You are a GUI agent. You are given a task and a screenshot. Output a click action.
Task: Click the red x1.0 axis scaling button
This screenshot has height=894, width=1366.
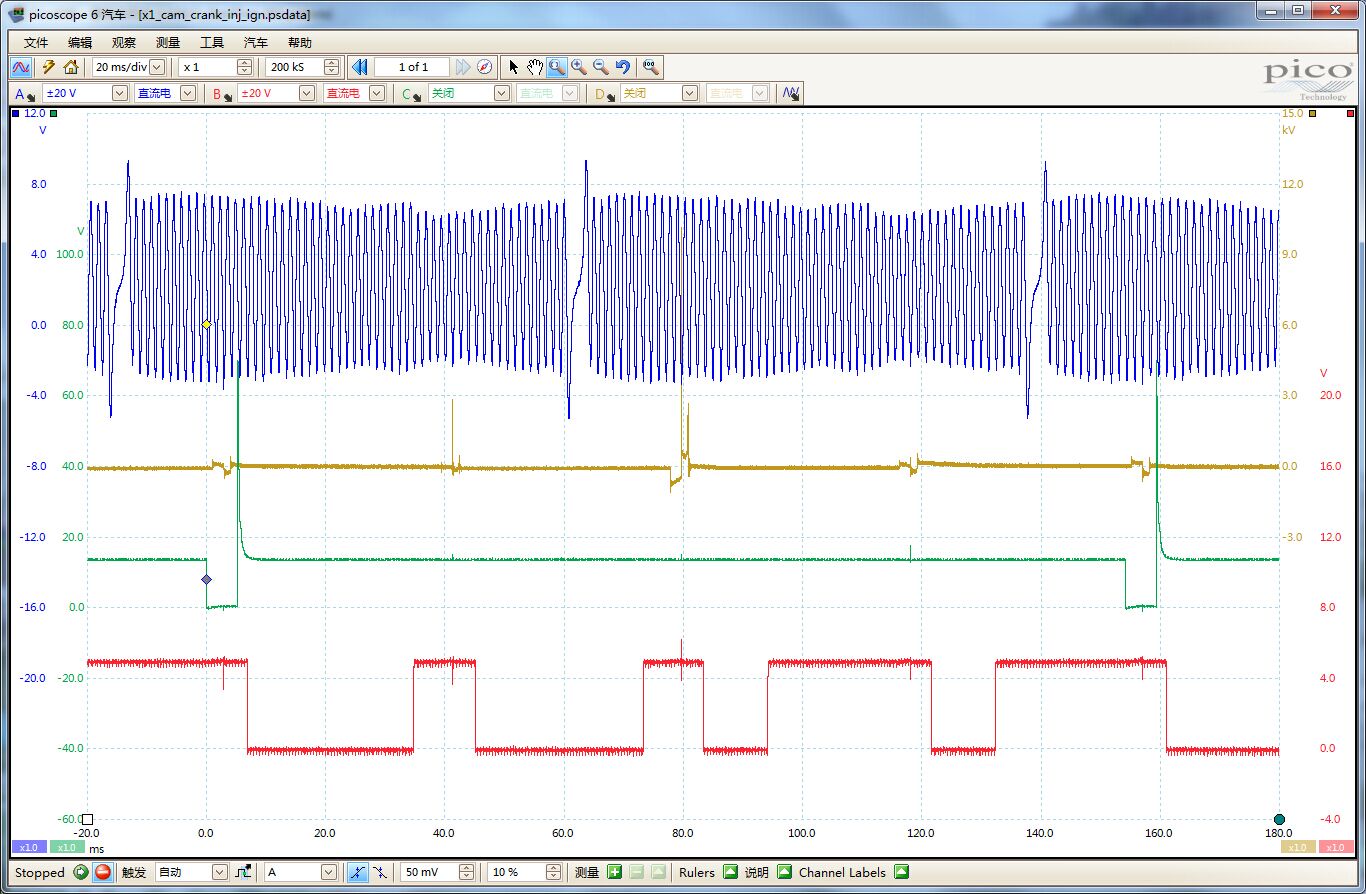[x=1334, y=847]
